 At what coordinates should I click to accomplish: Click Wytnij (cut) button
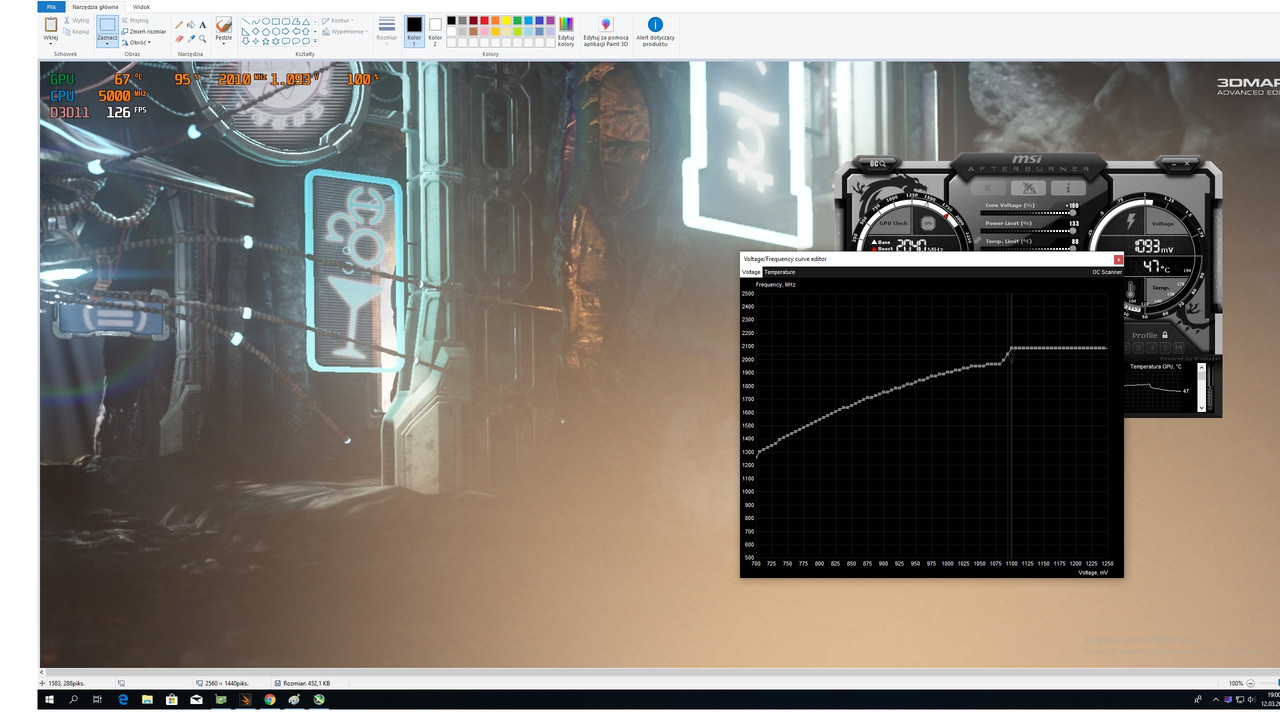click(76, 21)
